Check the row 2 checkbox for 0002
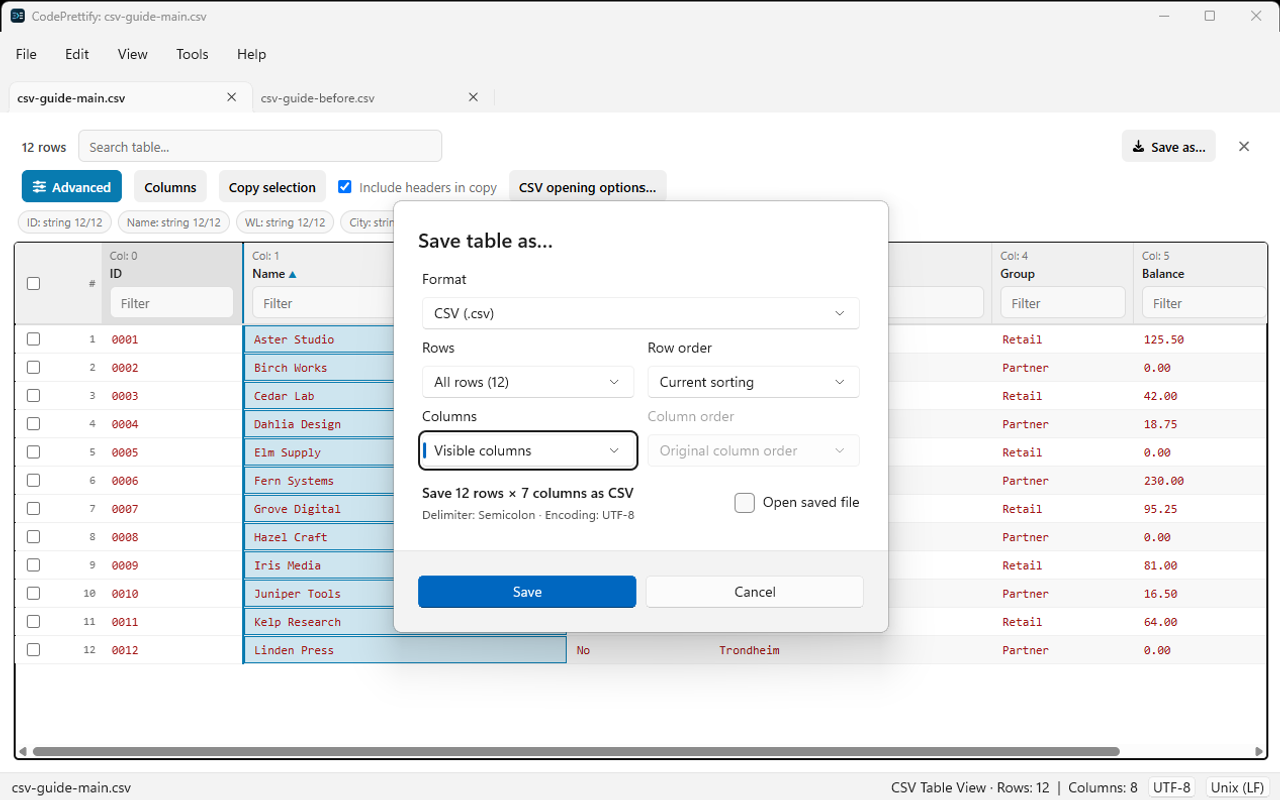Image resolution: width=1280 pixels, height=800 pixels. [x=33, y=367]
